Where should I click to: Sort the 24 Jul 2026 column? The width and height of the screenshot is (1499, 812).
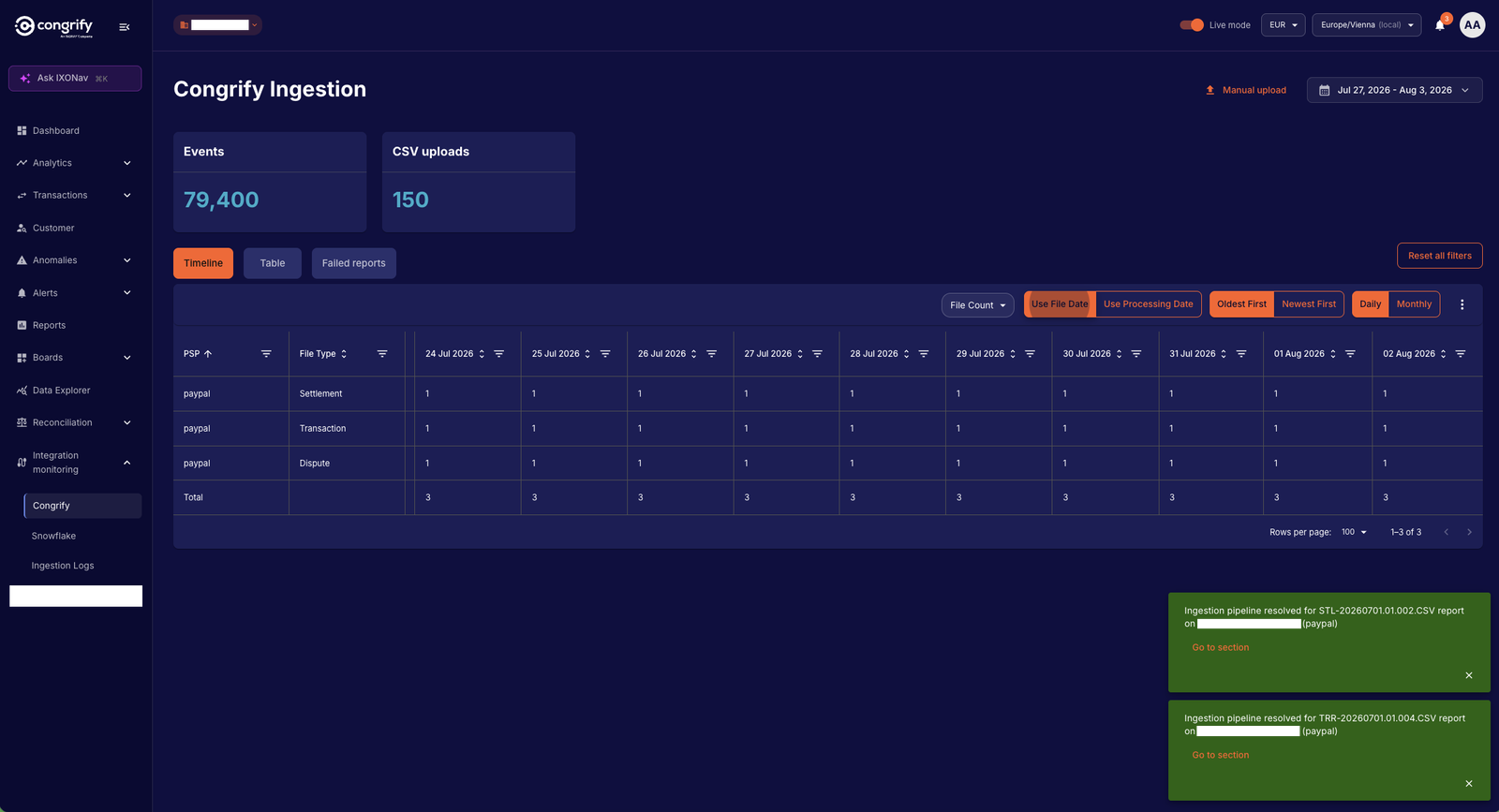[482, 354]
